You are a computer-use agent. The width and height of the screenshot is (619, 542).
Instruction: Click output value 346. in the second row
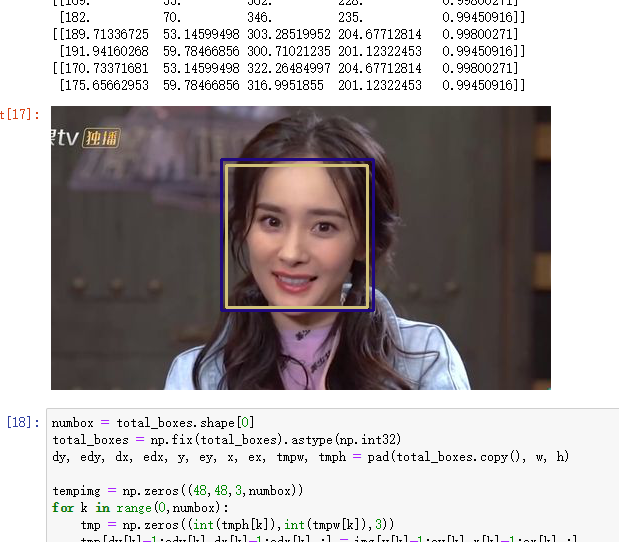pos(259,17)
